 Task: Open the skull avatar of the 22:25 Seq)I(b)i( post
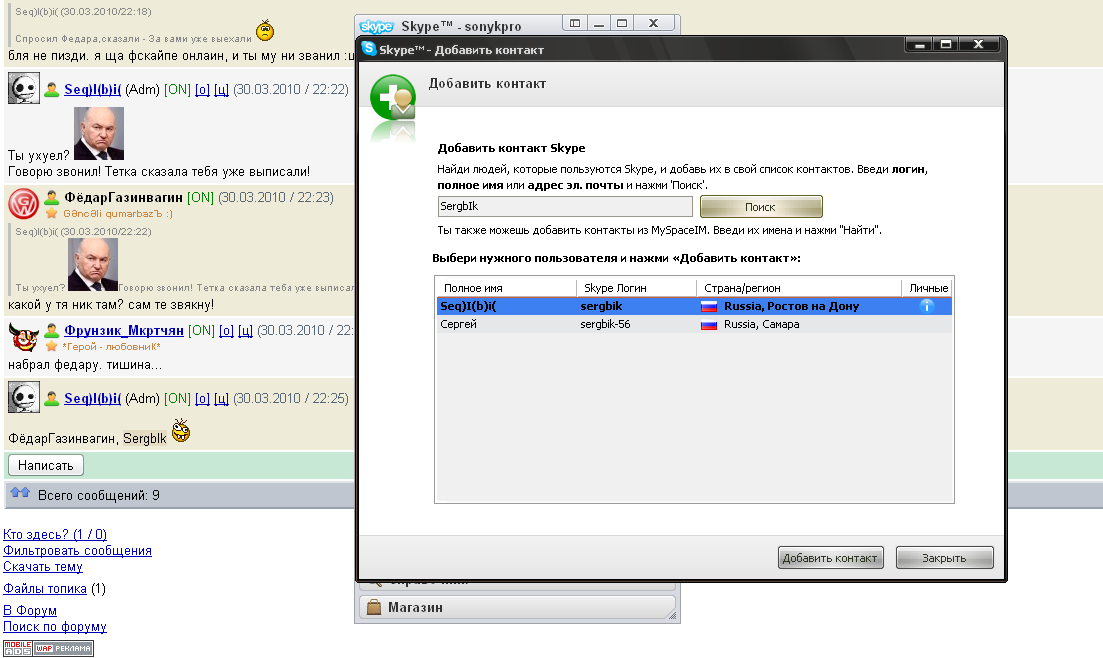coord(23,398)
